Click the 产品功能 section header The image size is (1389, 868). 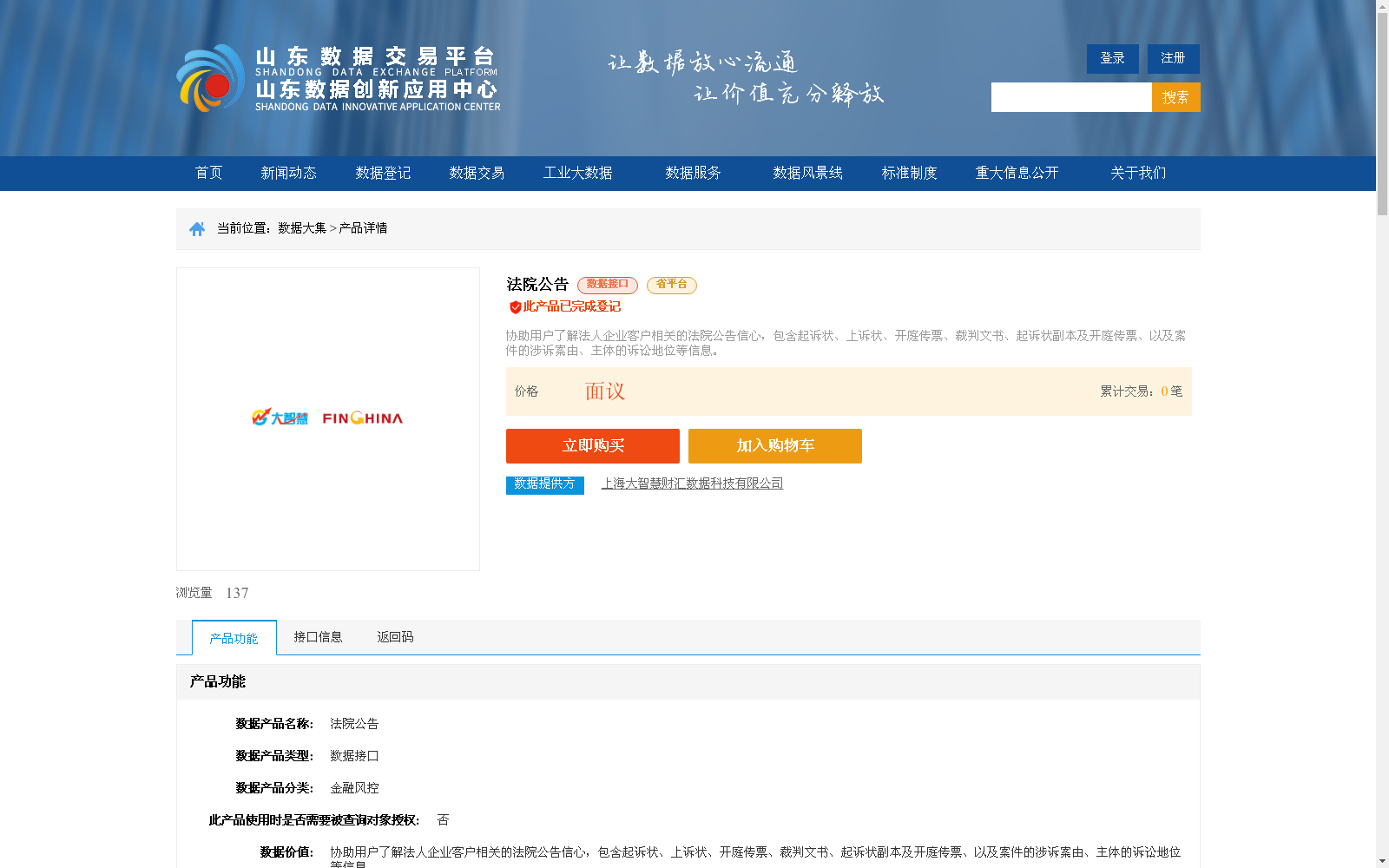point(218,681)
